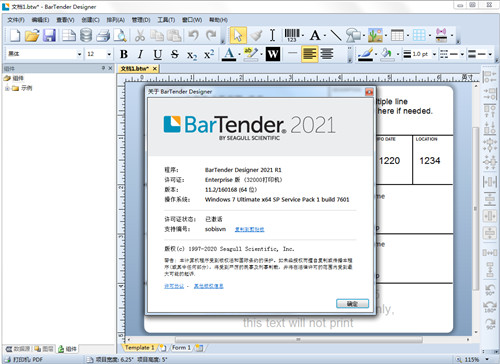The width and height of the screenshot is (500, 364).
Task: Copy selection using the toolbar copy icon
Action: [157, 35]
